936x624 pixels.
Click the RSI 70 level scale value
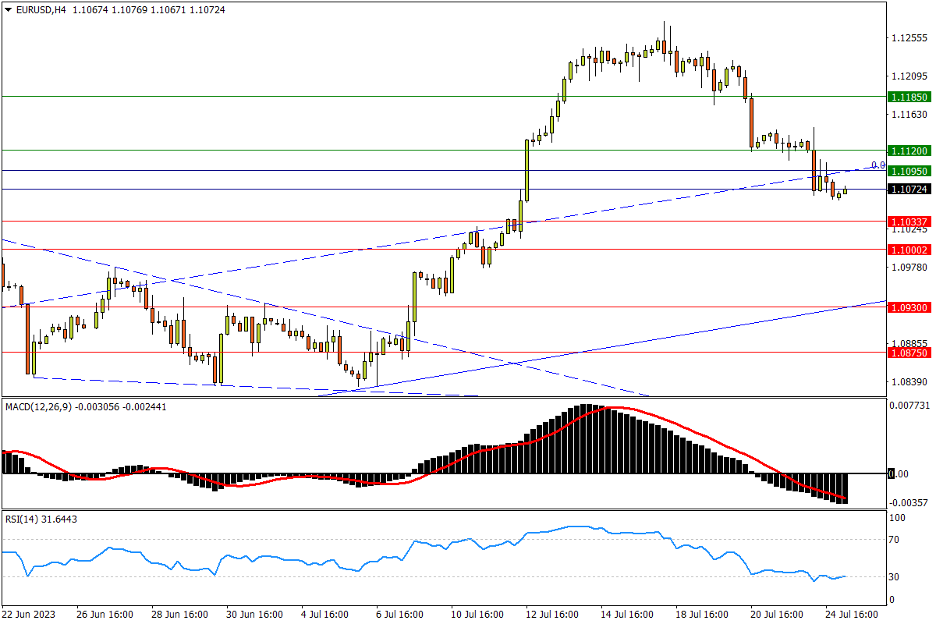point(897,540)
